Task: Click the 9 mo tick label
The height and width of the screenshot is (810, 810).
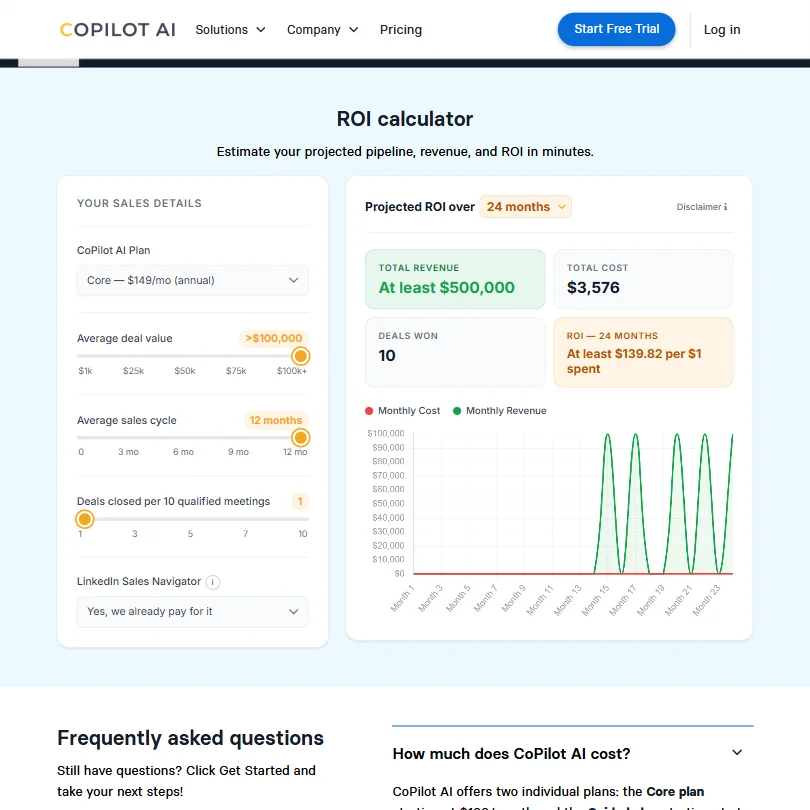Action: tap(238, 452)
